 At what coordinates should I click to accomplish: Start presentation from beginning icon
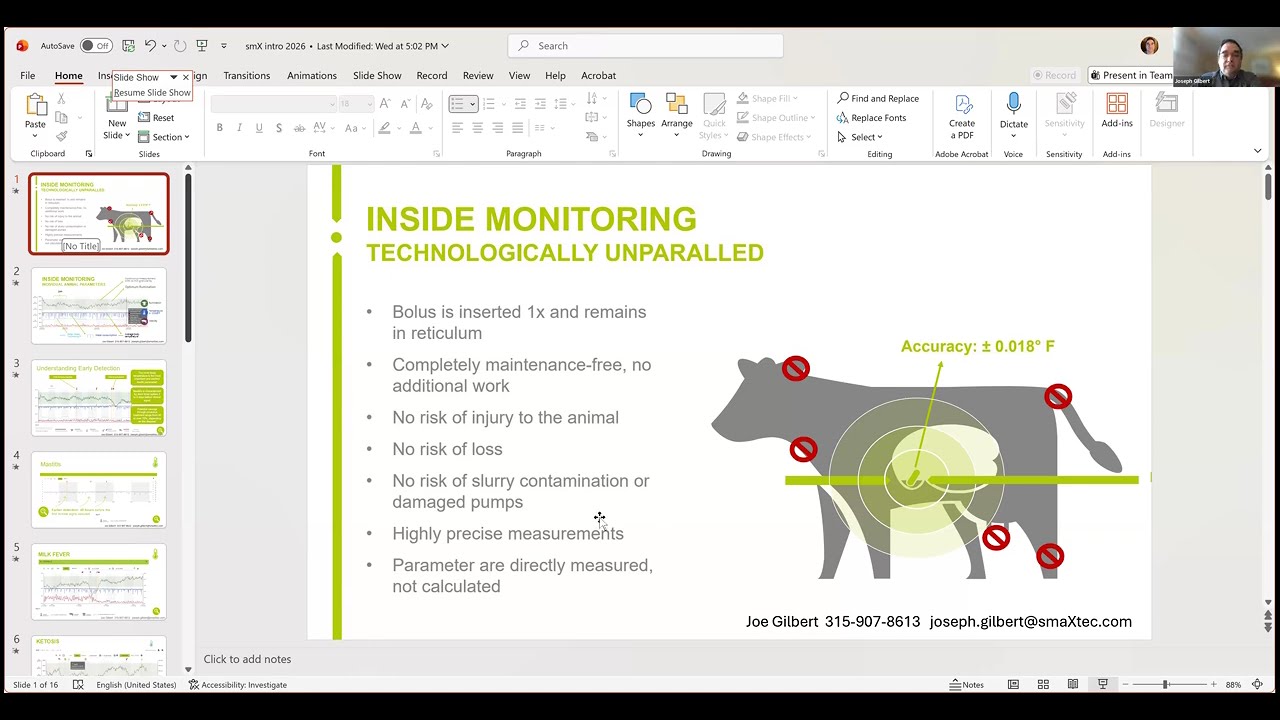click(202, 46)
